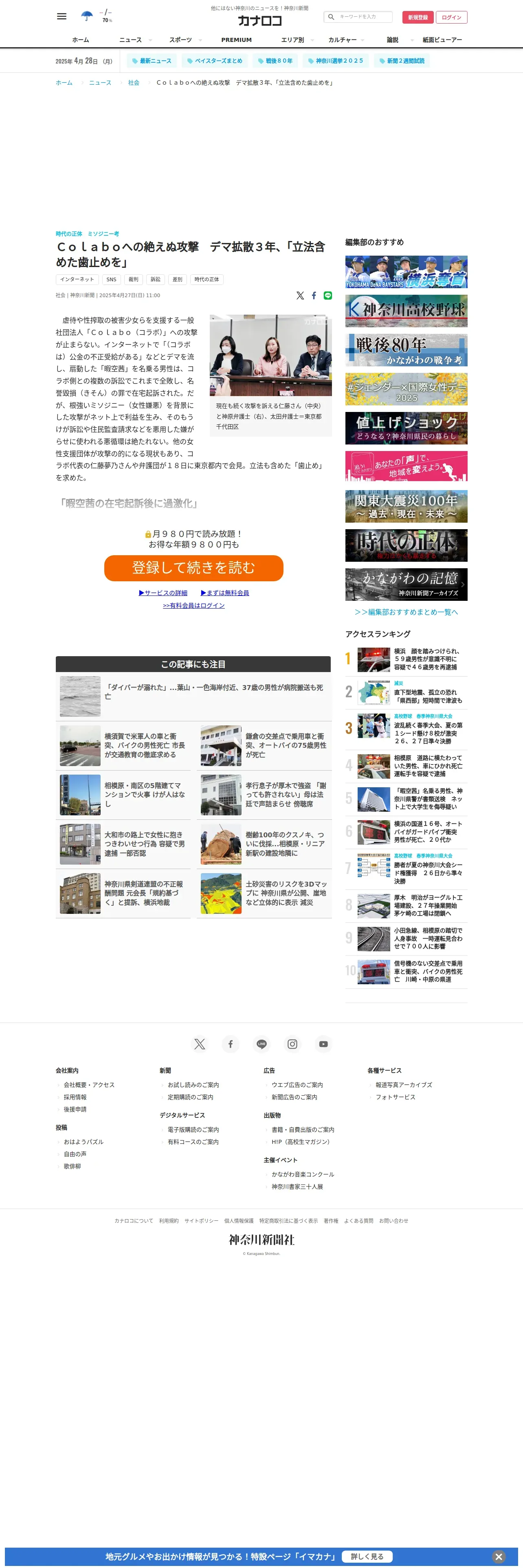Open the 値上げショック banner
Viewport: 523px width, 1568px height.
coord(406,429)
